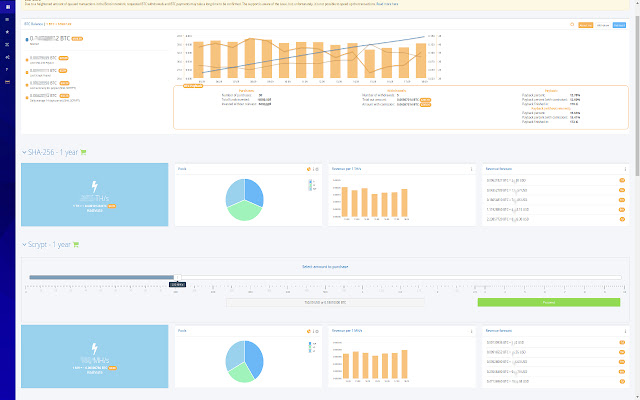Screen dimensions: 640x400
Task: Click the orange button beside the bell icon
Action: coord(586,25)
